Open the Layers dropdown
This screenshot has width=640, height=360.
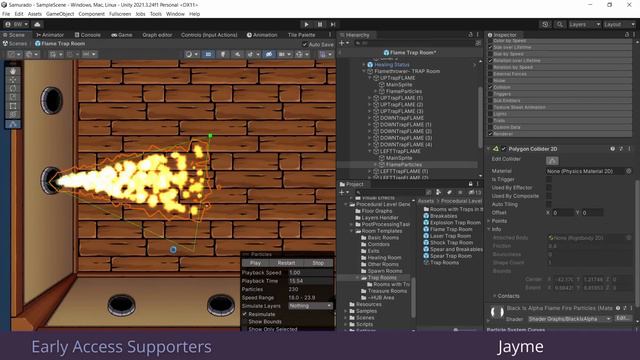point(584,24)
